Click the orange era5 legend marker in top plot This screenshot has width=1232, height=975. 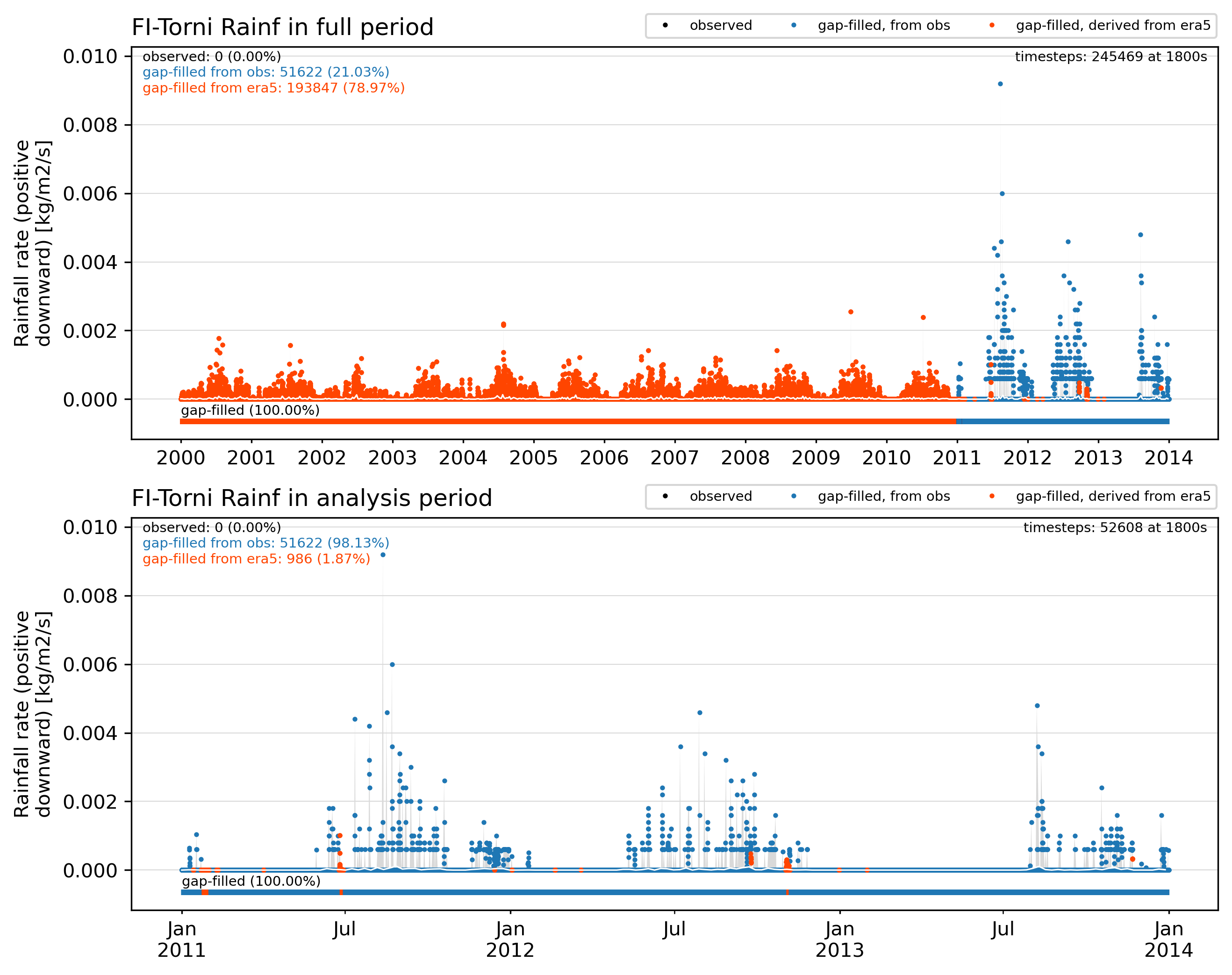click(992, 25)
